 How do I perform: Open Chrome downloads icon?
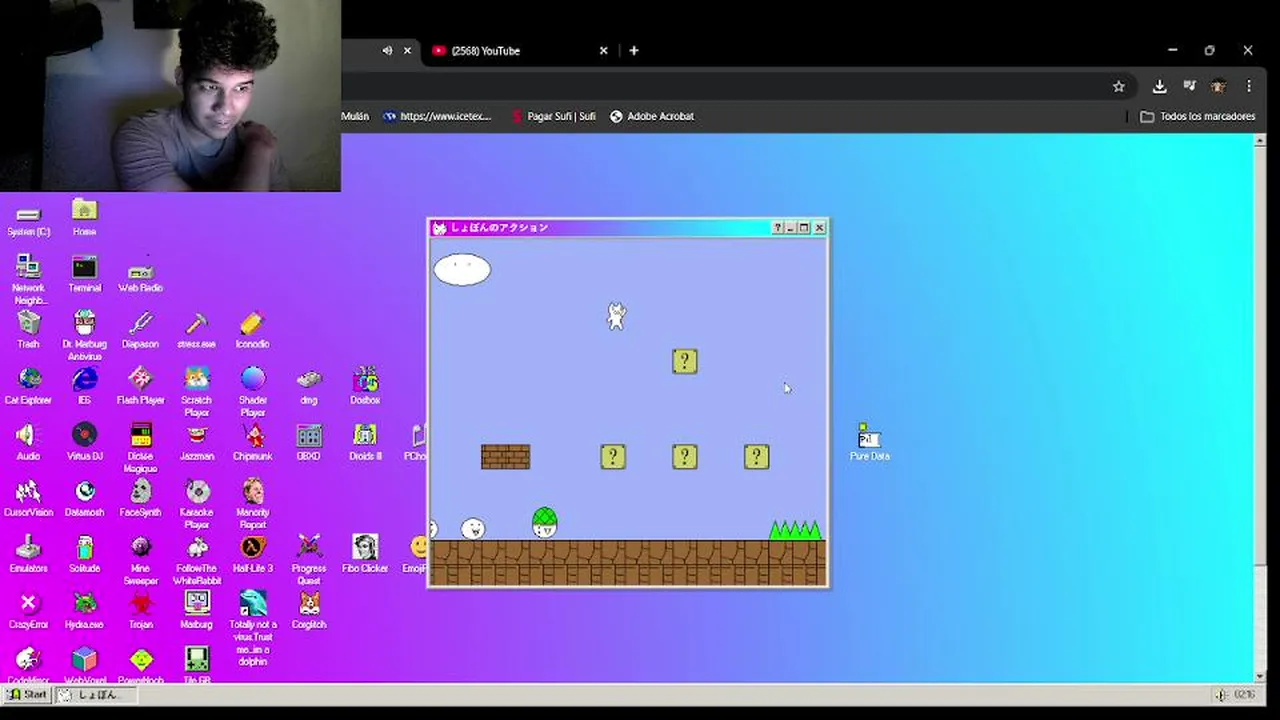[1159, 86]
